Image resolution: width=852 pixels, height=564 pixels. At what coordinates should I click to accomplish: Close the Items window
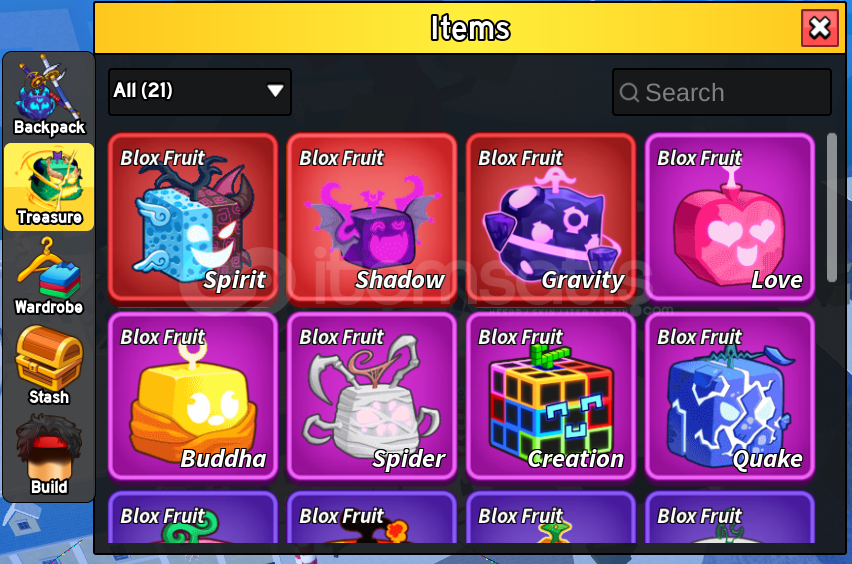pos(819,28)
